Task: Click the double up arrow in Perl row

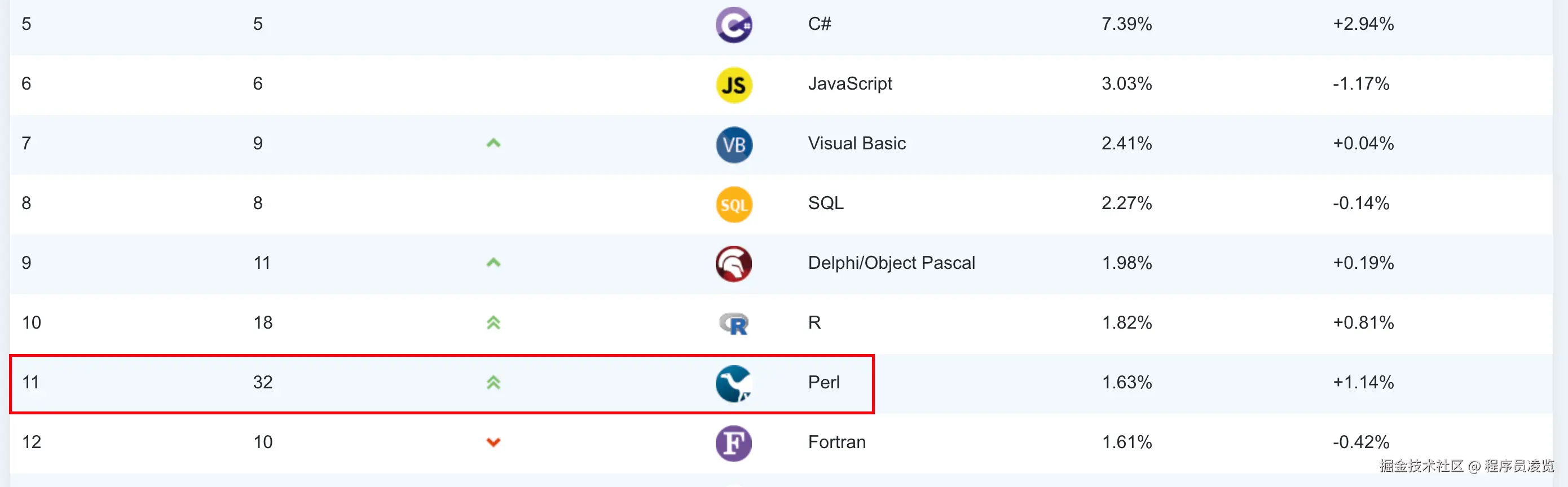Action: (493, 382)
